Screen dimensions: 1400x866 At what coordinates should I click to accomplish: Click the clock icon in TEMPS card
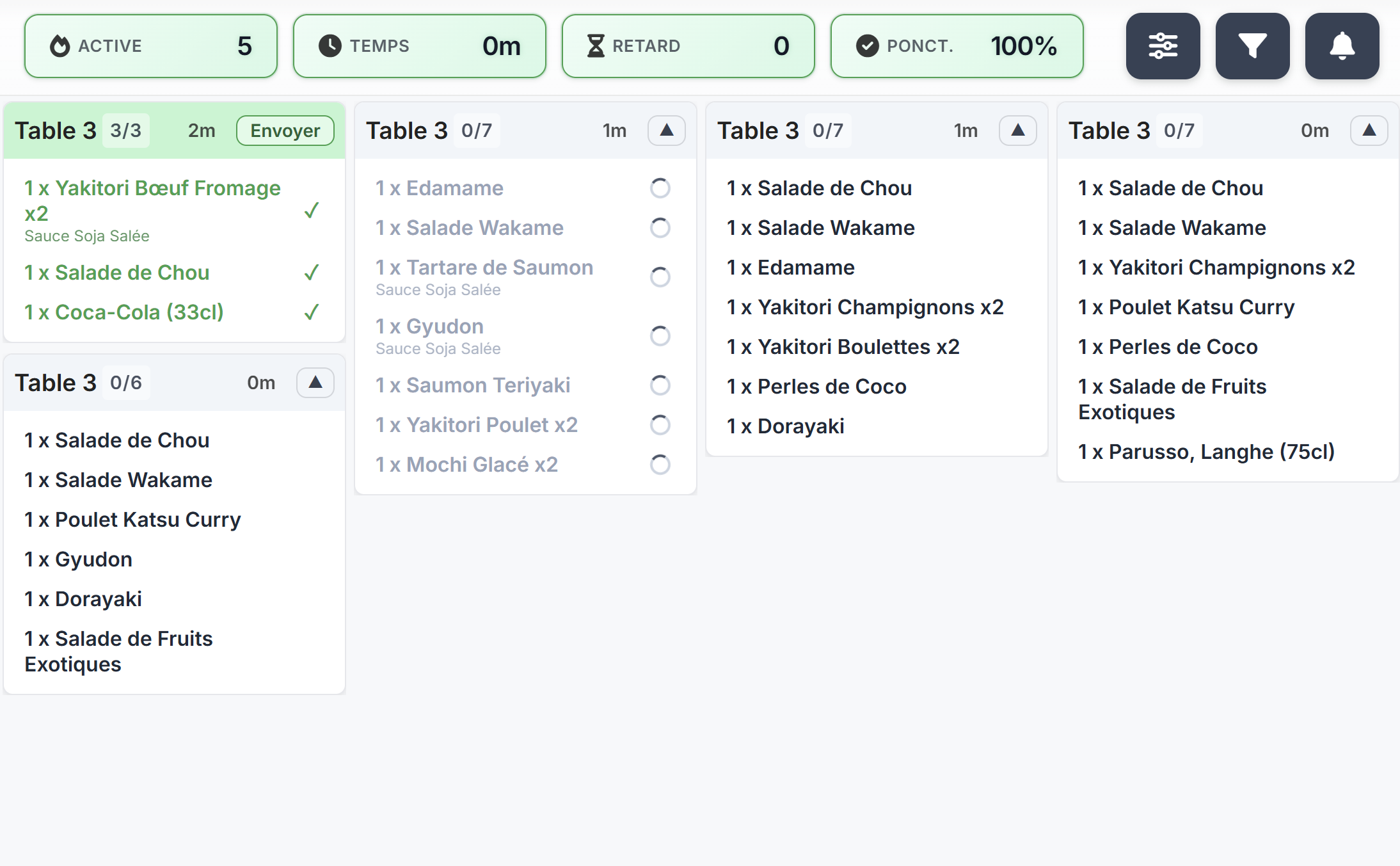pyautogui.click(x=330, y=46)
